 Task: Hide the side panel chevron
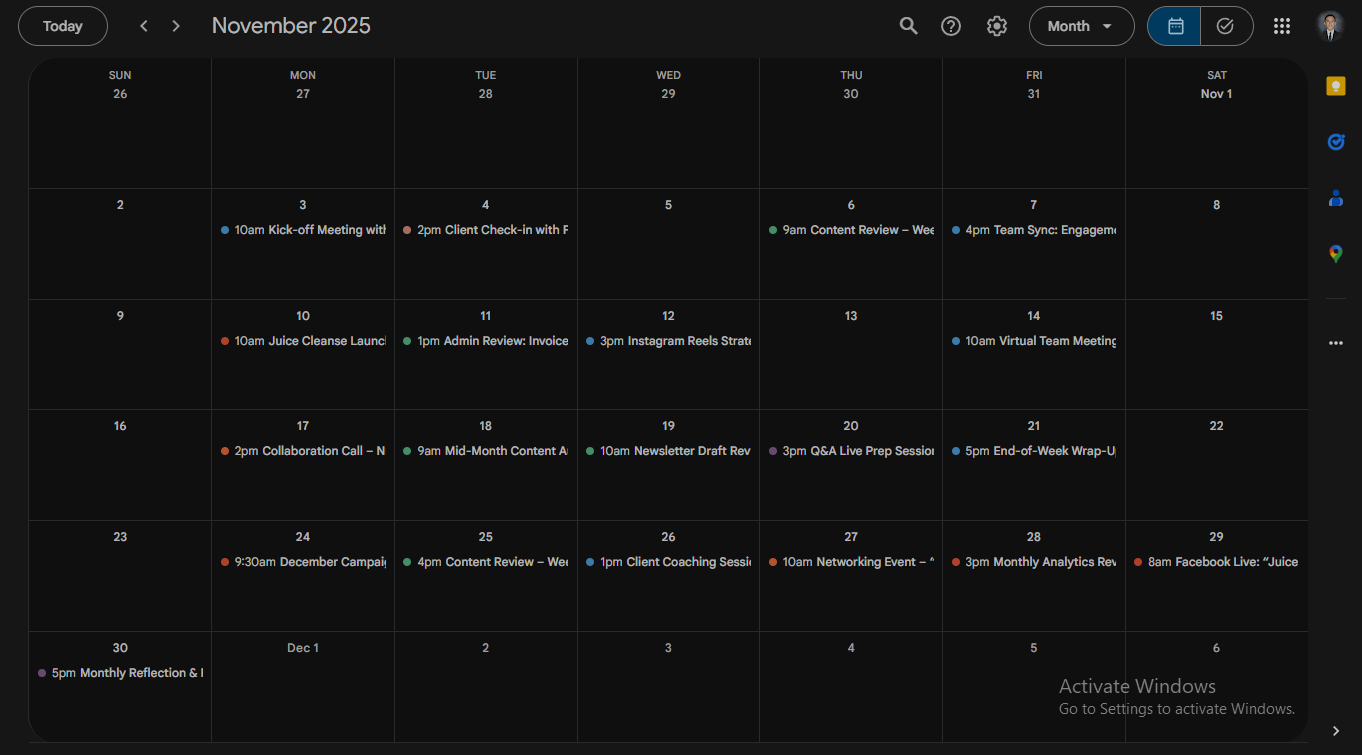pyautogui.click(x=1336, y=731)
